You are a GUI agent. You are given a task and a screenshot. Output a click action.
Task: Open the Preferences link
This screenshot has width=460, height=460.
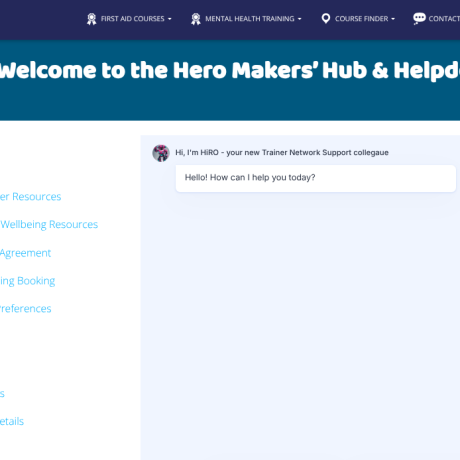(25, 309)
